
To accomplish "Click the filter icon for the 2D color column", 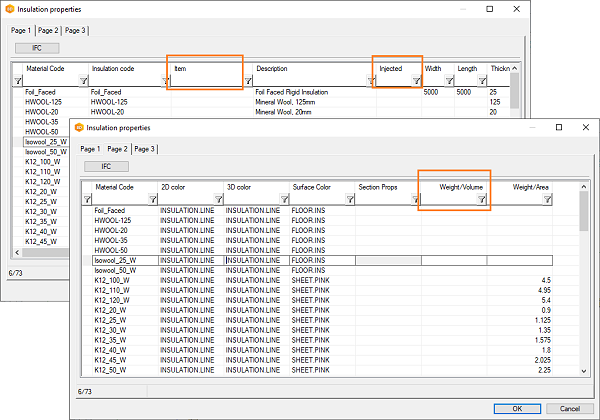I will pos(219,200).
